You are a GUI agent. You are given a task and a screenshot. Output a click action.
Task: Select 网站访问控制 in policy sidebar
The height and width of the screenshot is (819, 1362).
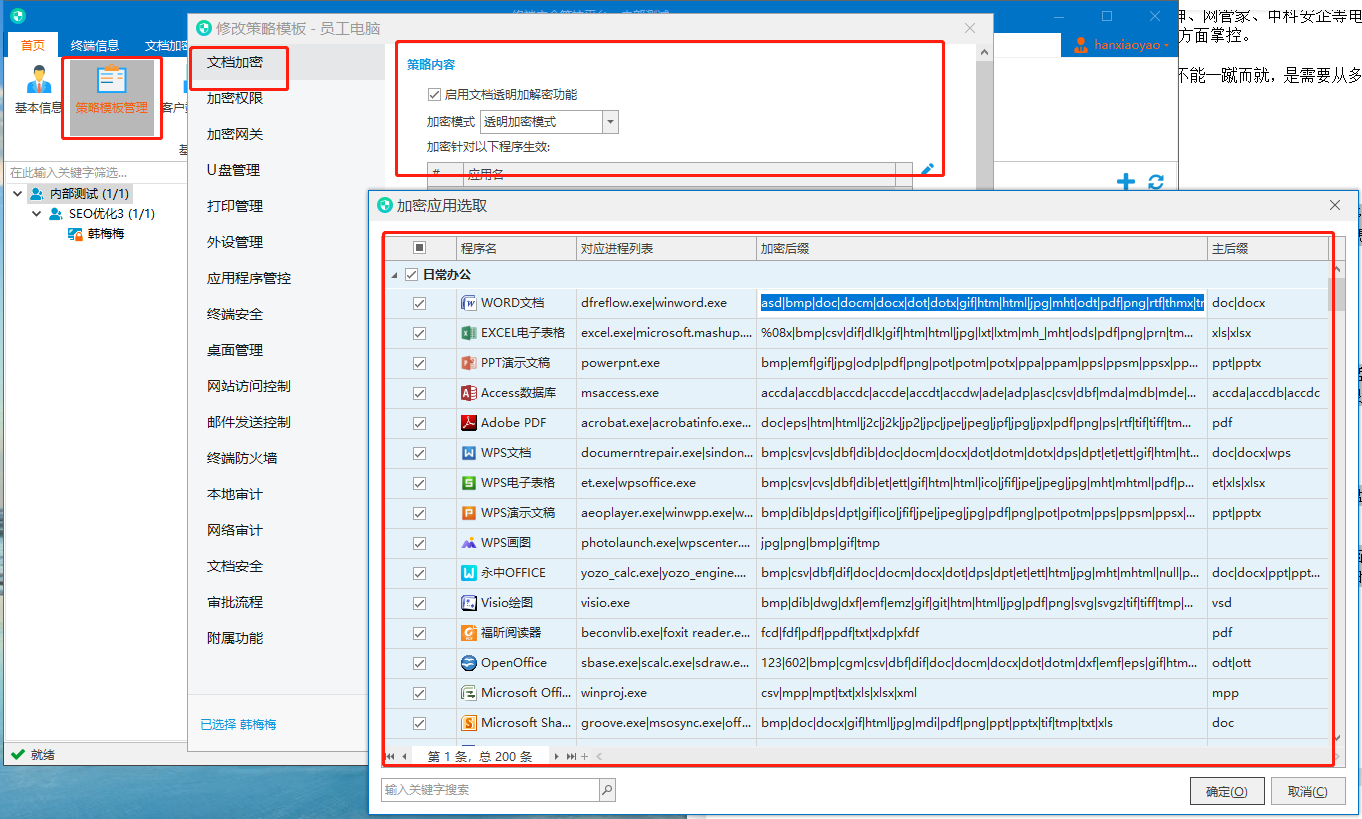pos(249,386)
